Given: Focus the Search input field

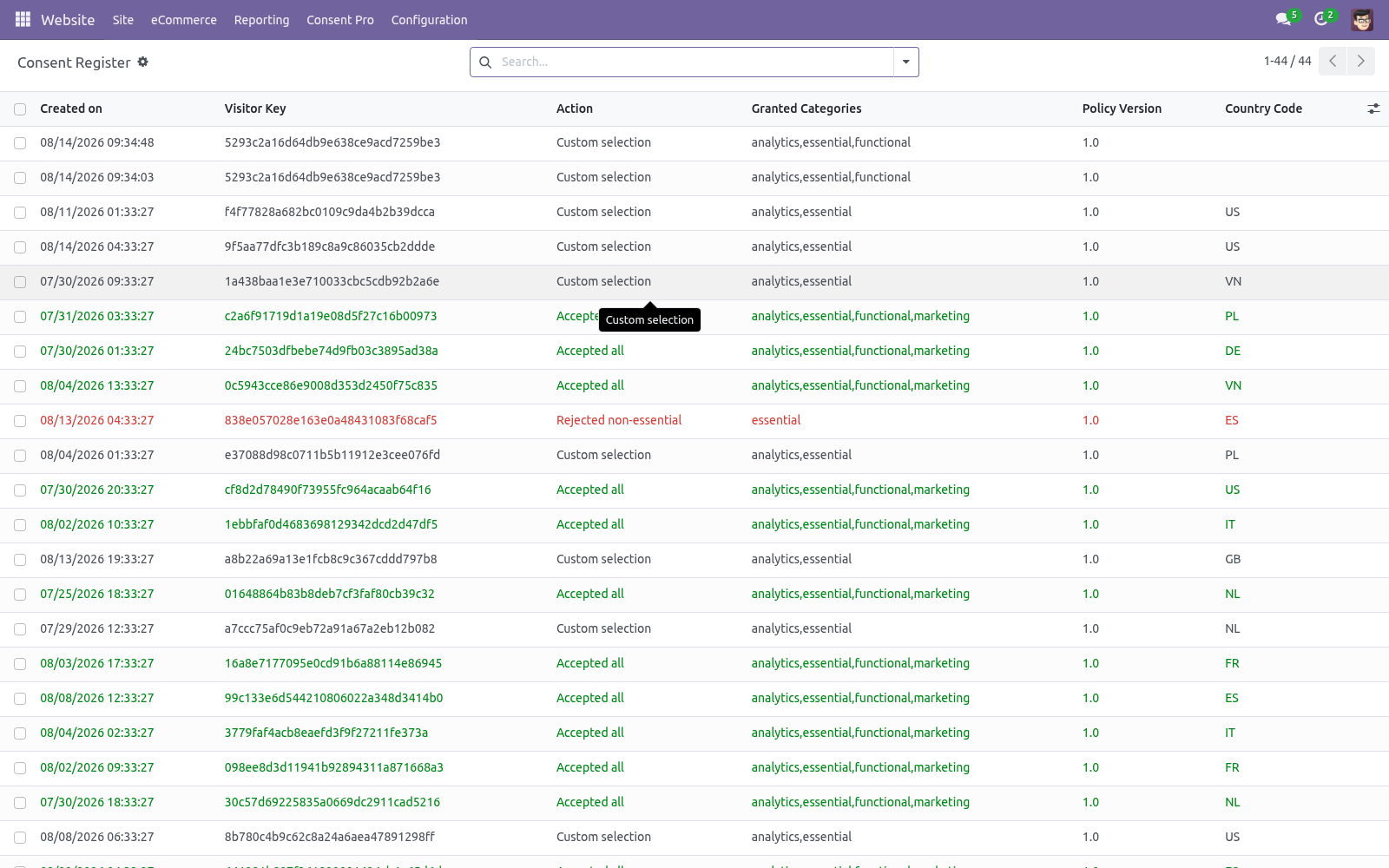Looking at the screenshot, I should [x=694, y=62].
